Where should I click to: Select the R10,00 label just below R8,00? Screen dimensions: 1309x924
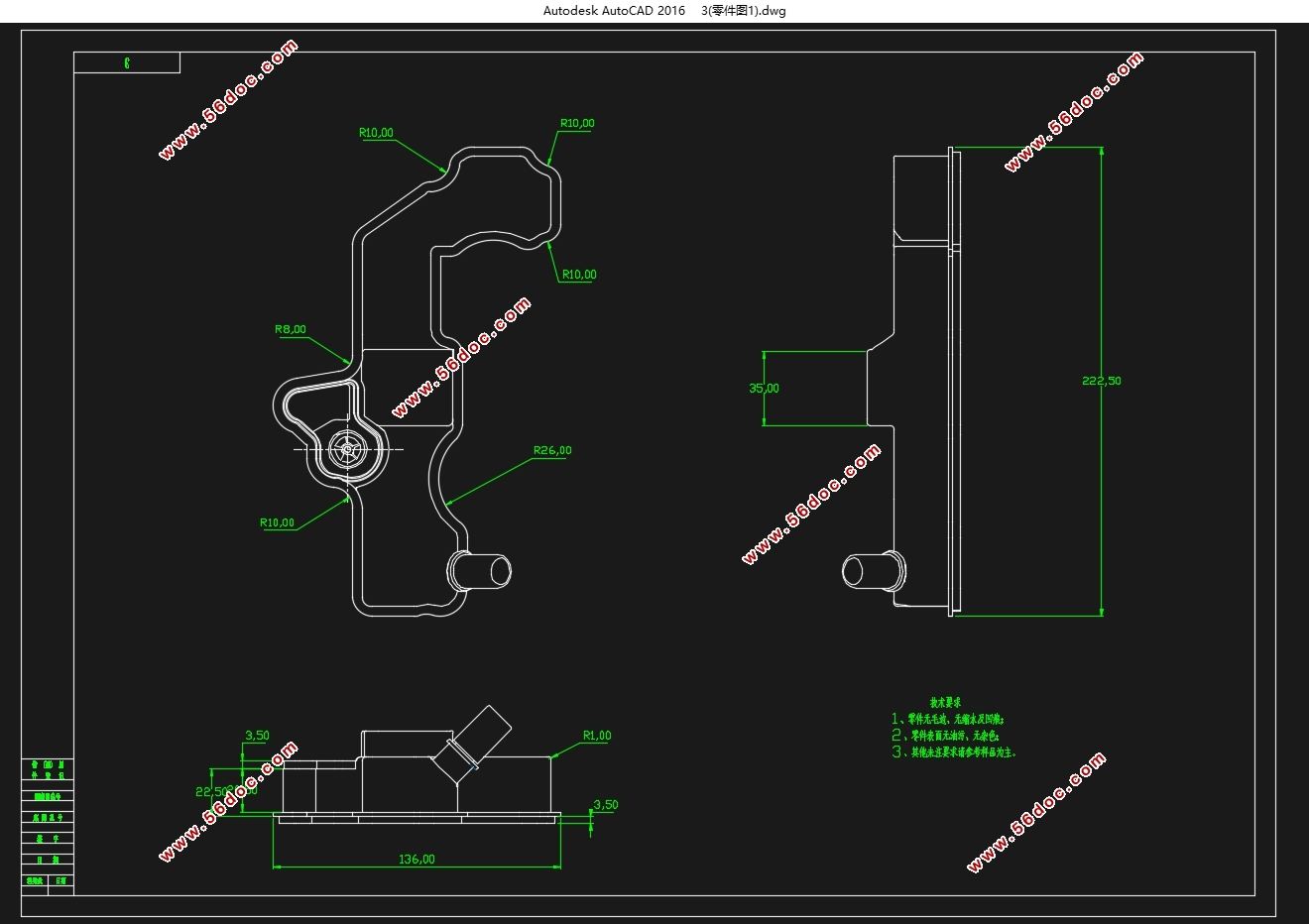click(277, 522)
